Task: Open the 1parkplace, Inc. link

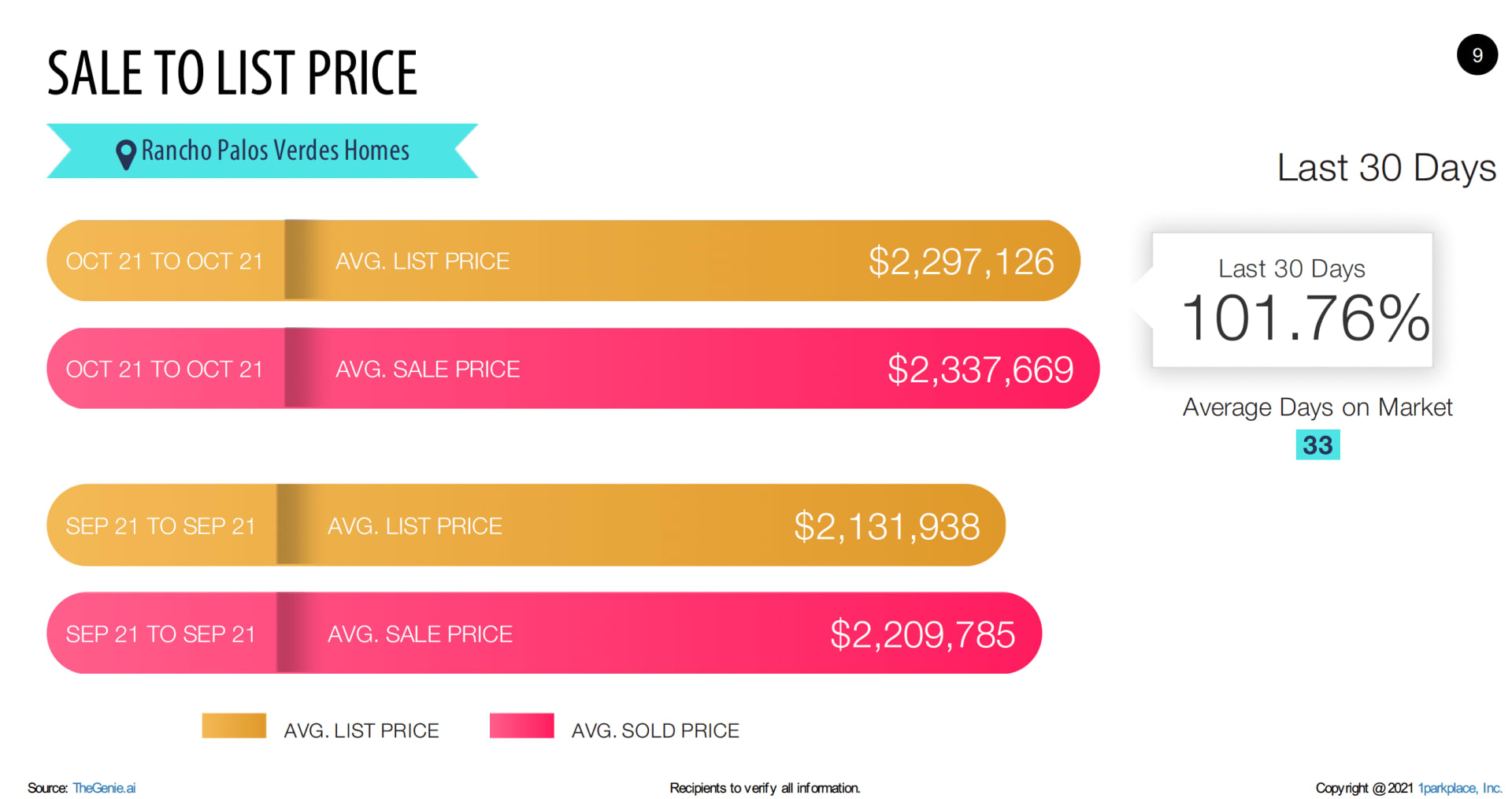Action: 1460,788
